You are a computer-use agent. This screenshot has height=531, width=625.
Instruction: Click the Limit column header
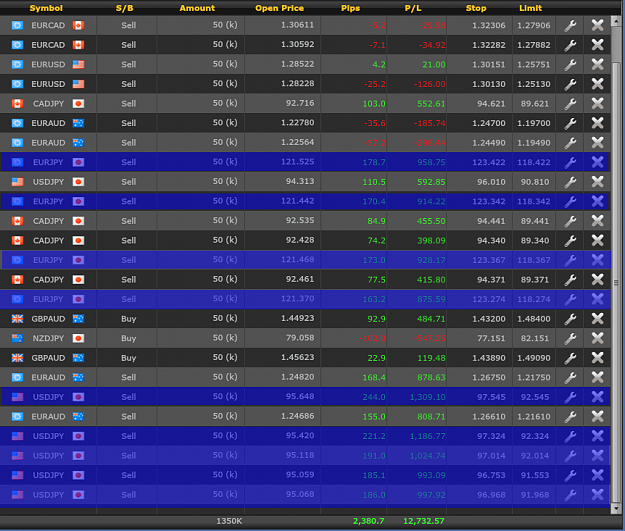pos(531,8)
